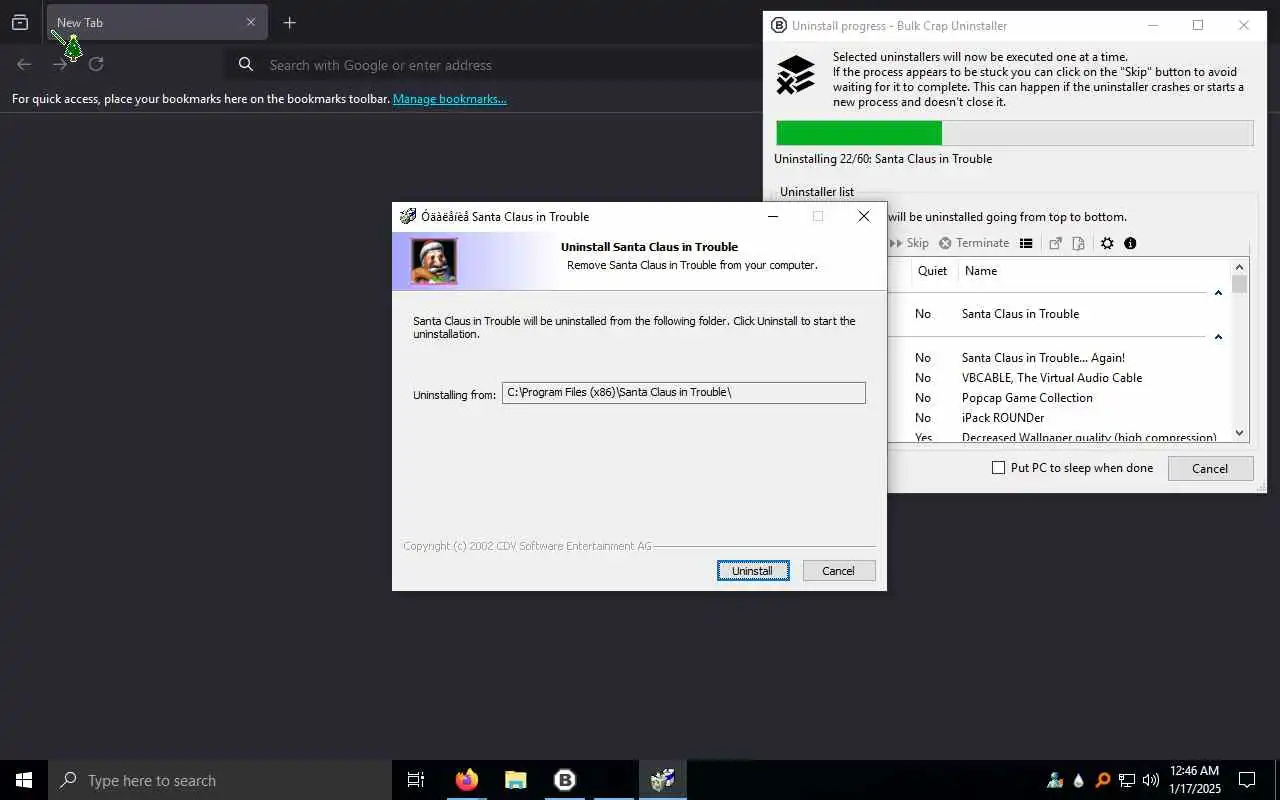This screenshot has height=800, width=1280.
Task: Click the external window arrow icon in toolbar
Action: [1055, 243]
